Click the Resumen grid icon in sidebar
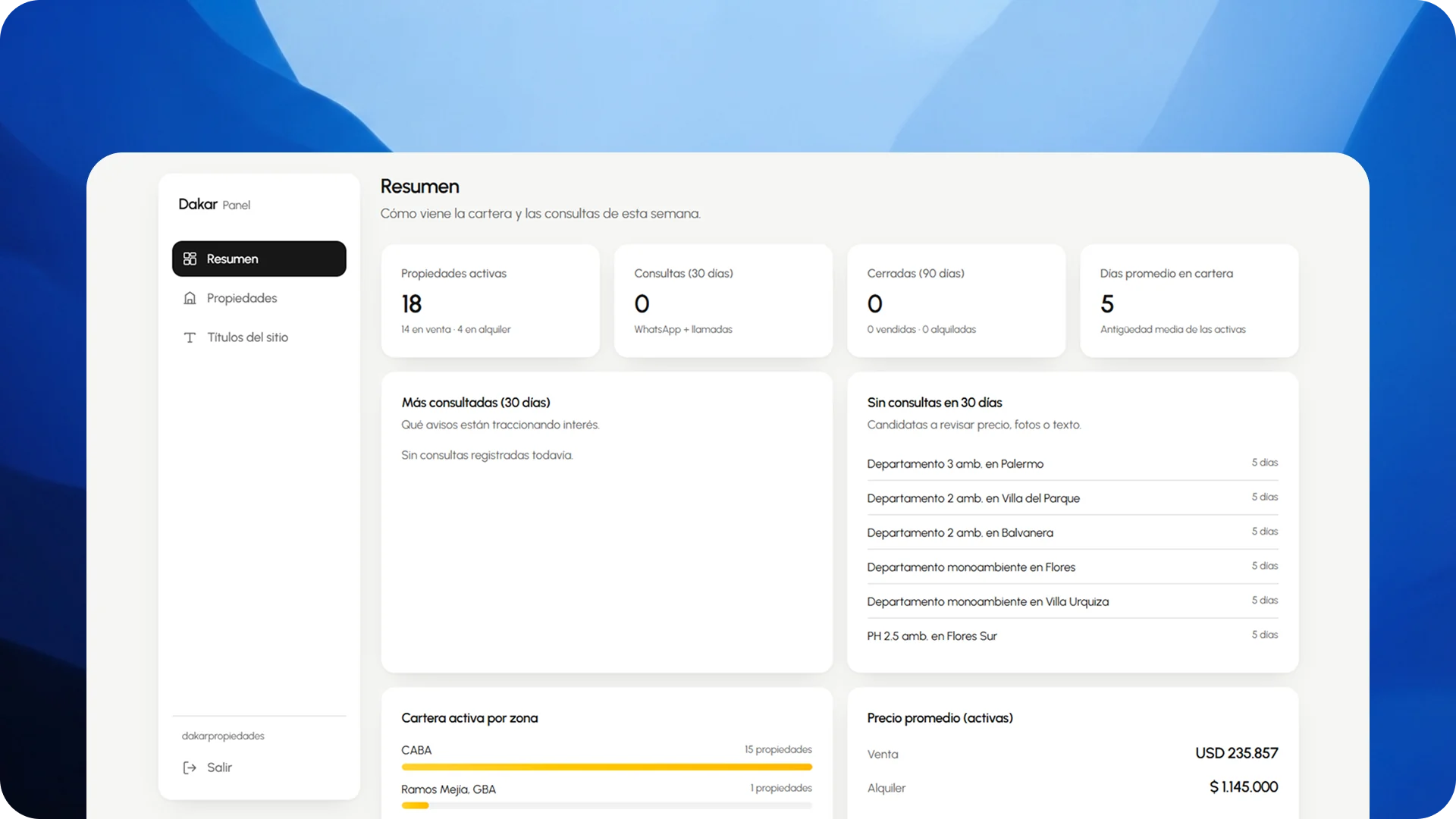 coord(190,259)
